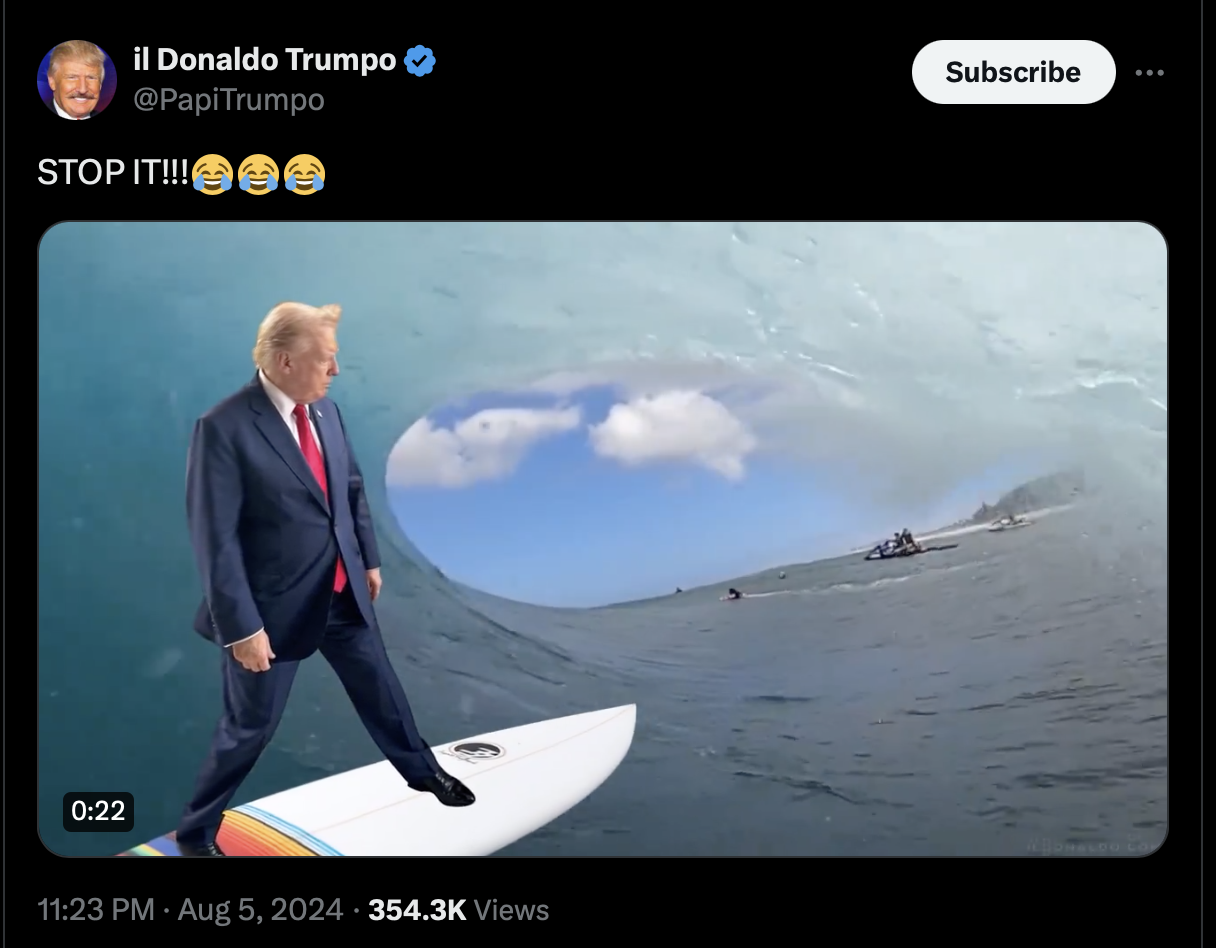The height and width of the screenshot is (948, 1216).
Task: Click the STOP IT!!! tweet text
Action: [113, 174]
